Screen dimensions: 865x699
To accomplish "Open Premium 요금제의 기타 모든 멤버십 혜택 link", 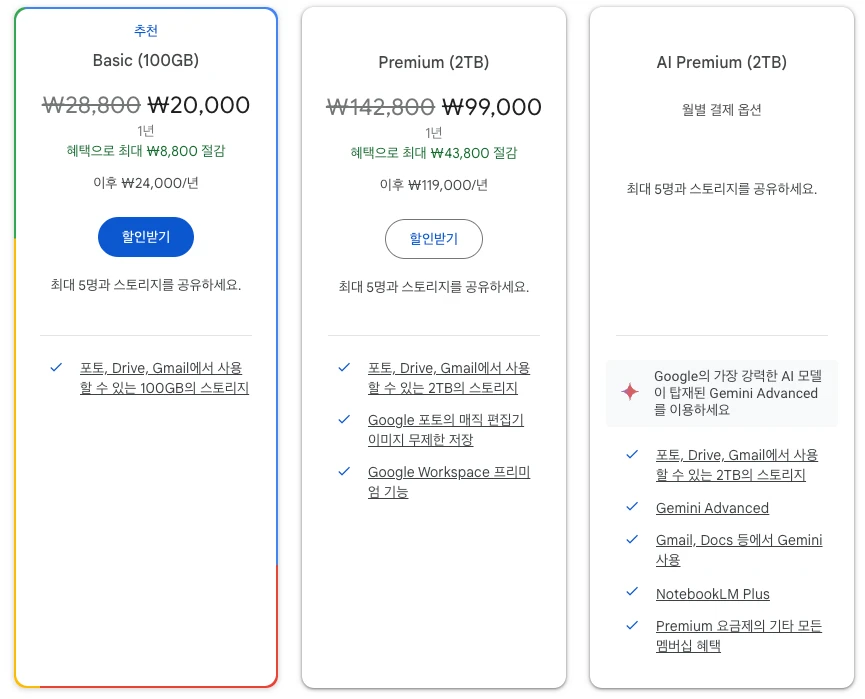I will click(x=739, y=636).
